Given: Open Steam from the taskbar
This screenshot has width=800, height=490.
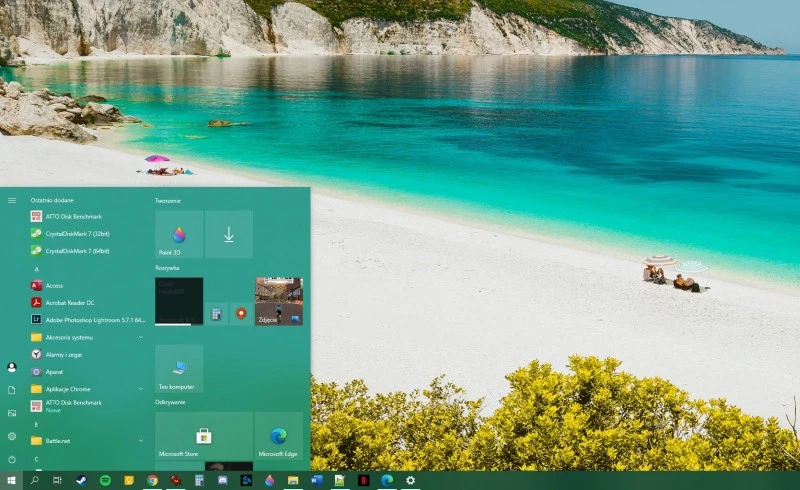Looking at the screenshot, I should (81, 480).
